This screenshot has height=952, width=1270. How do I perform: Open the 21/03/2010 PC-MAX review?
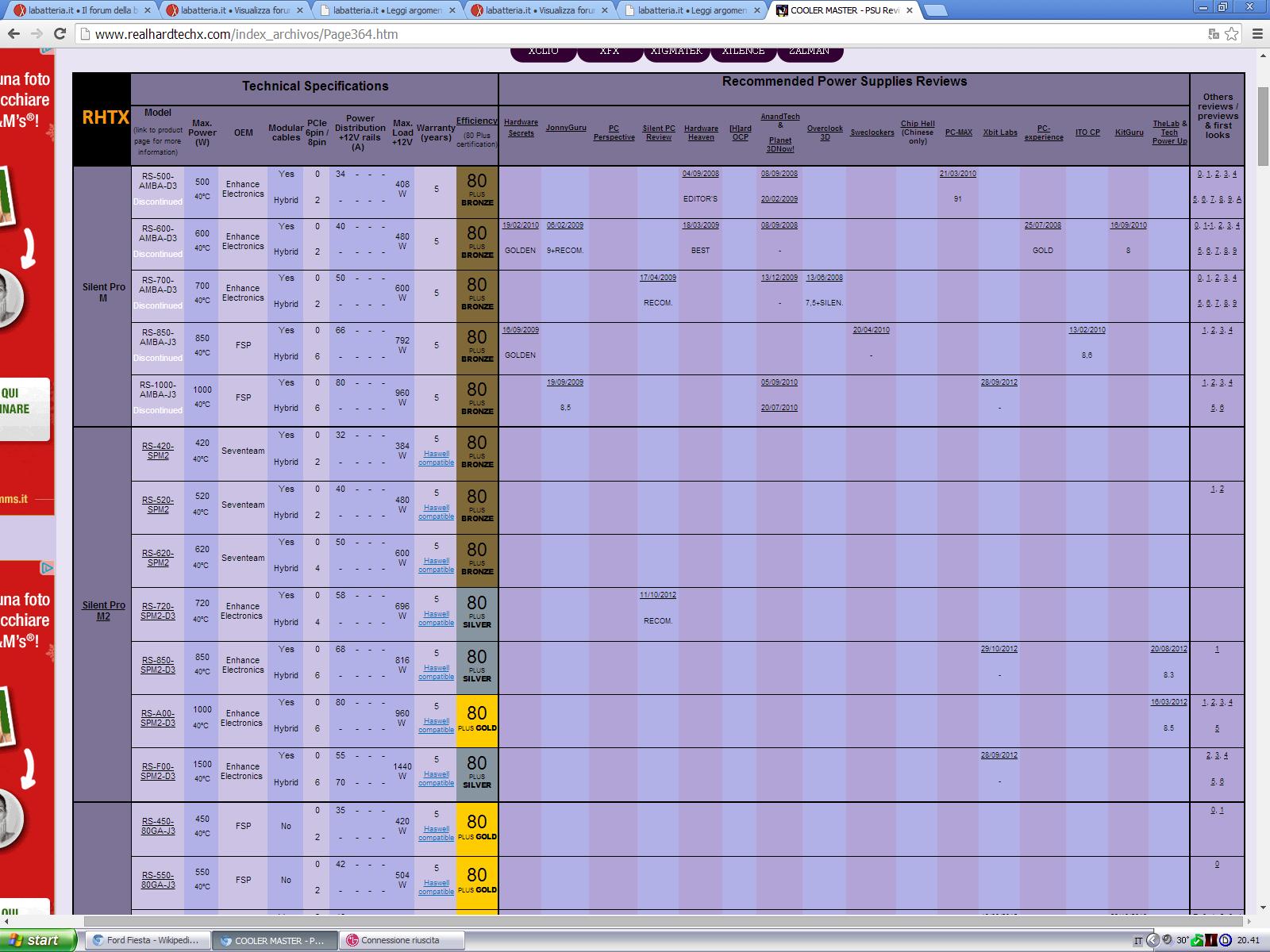(958, 173)
